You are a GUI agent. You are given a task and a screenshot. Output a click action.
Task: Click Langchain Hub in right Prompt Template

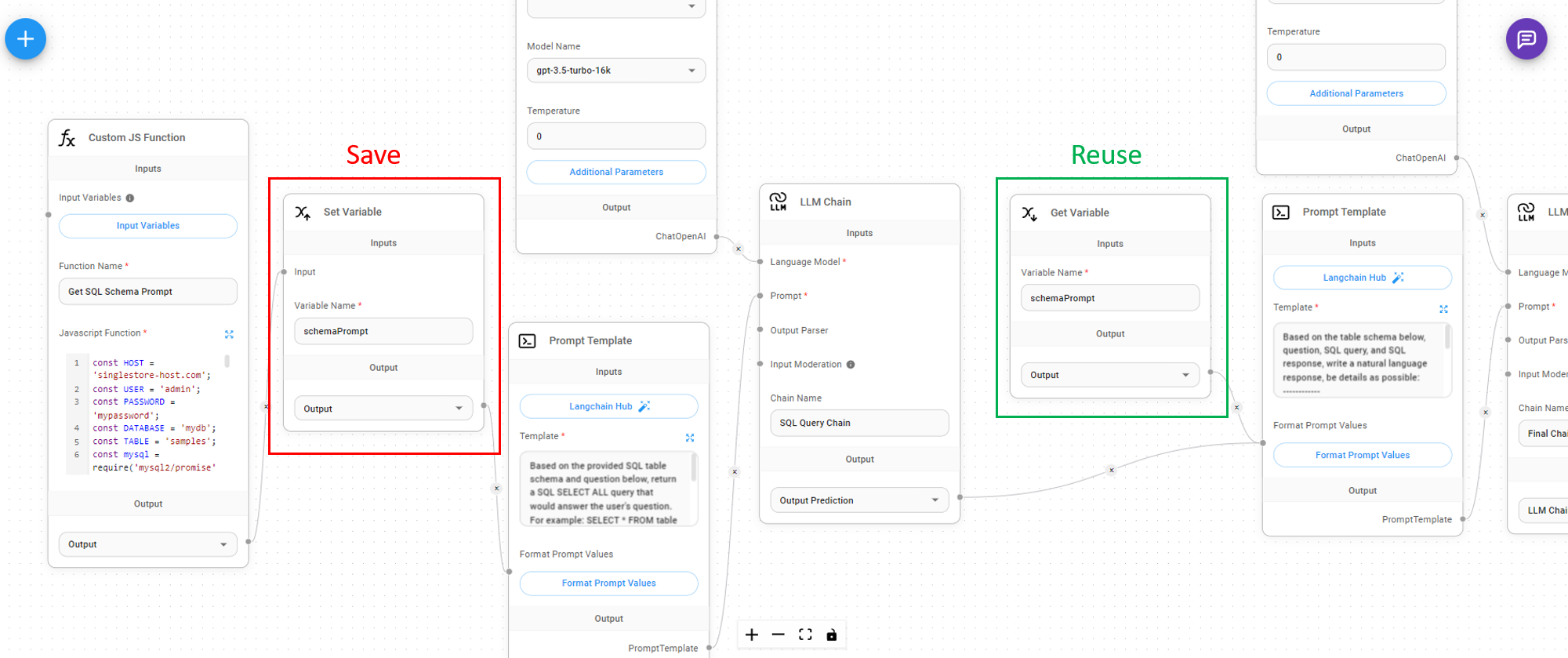1362,278
